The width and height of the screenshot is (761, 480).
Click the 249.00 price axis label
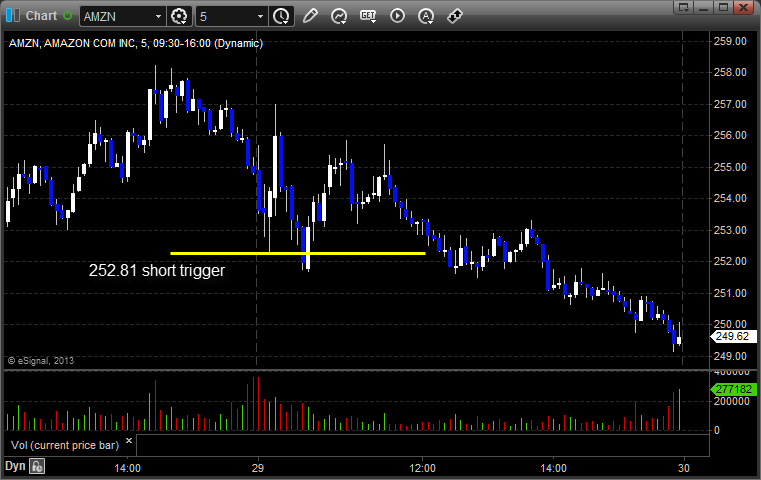tap(730, 356)
